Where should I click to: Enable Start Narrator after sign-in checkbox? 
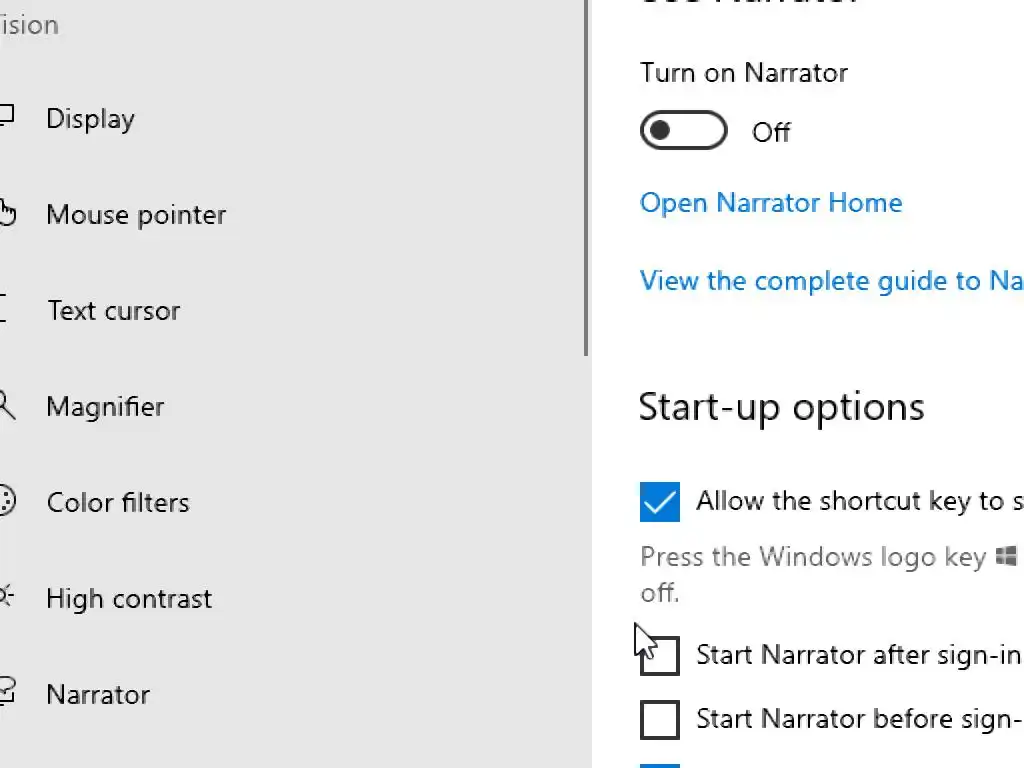pyautogui.click(x=660, y=655)
